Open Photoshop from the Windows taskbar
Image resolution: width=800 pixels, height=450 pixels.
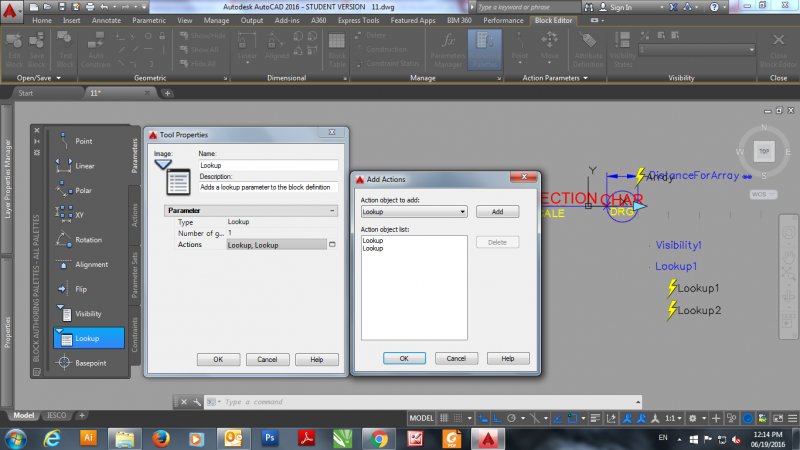[x=269, y=437]
